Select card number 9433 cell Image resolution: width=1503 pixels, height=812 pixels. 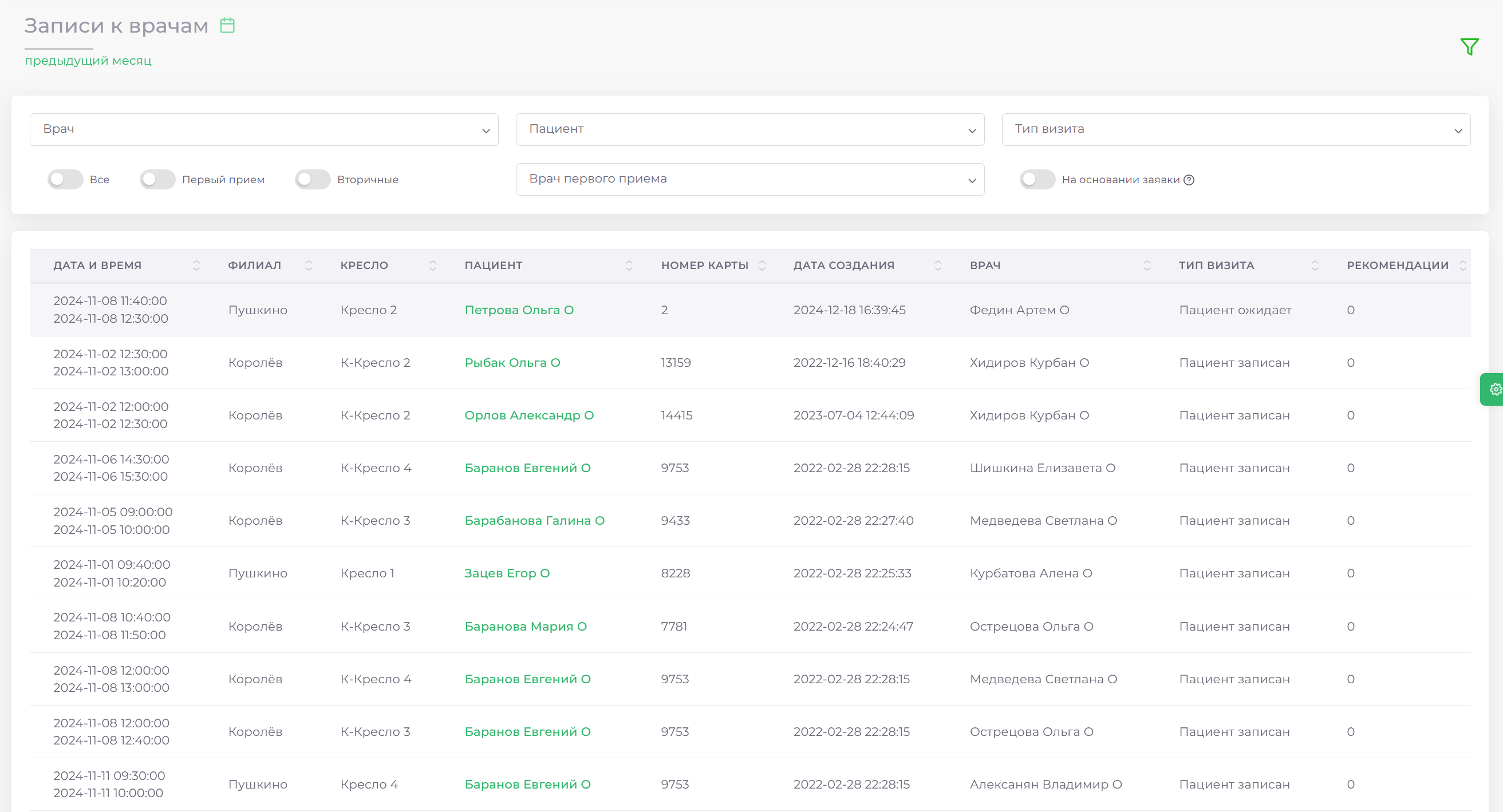coord(675,521)
